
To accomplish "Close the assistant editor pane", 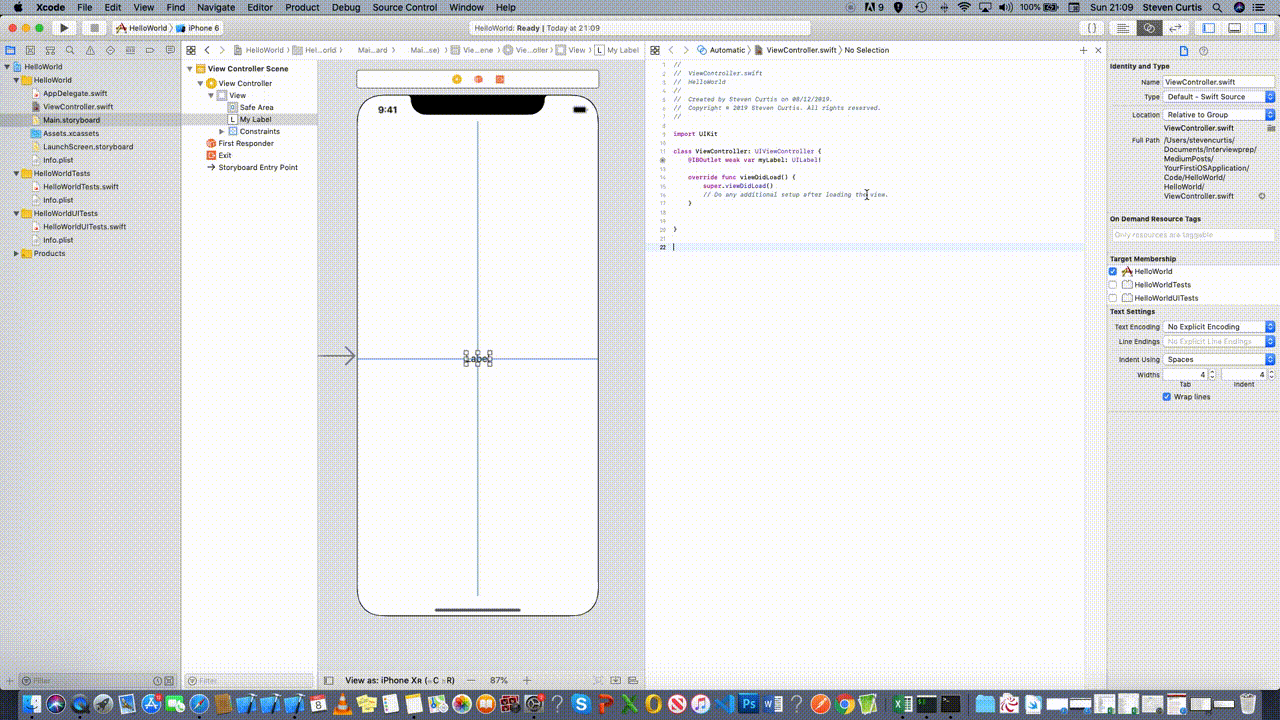I will [1098, 50].
